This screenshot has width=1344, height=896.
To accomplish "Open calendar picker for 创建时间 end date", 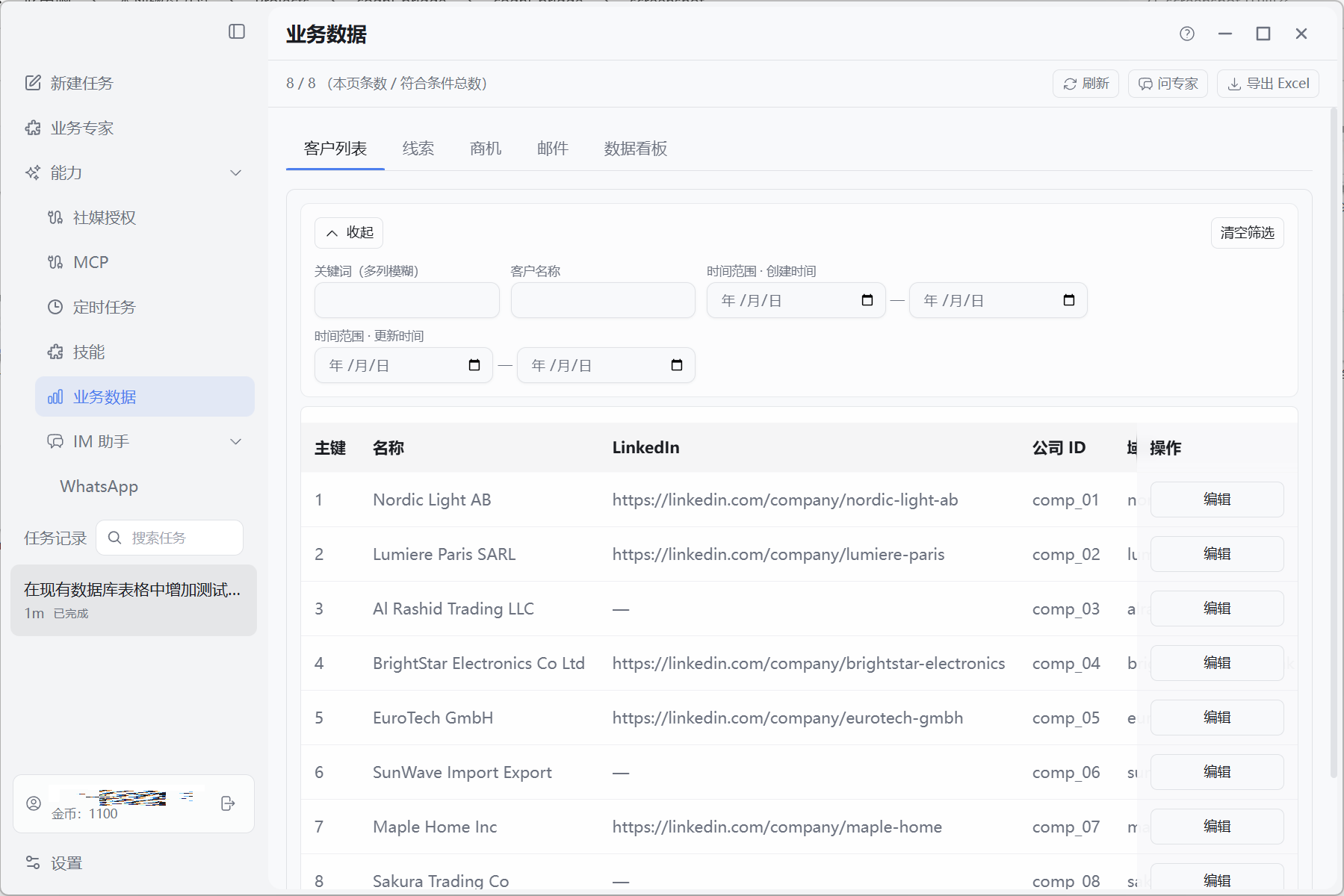I will (x=1069, y=300).
